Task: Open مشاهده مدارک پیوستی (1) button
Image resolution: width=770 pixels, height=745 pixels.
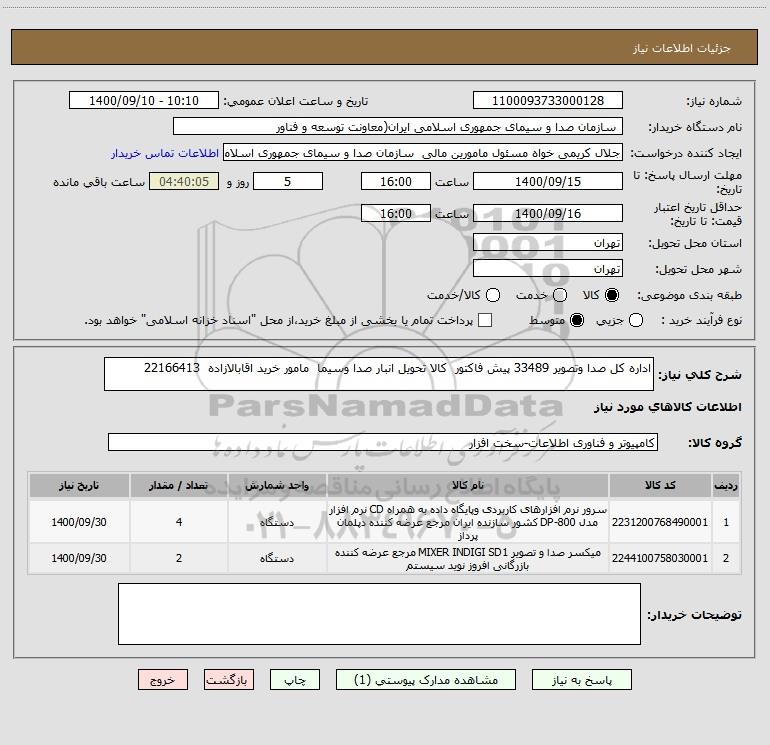Action: pyautogui.click(x=426, y=680)
